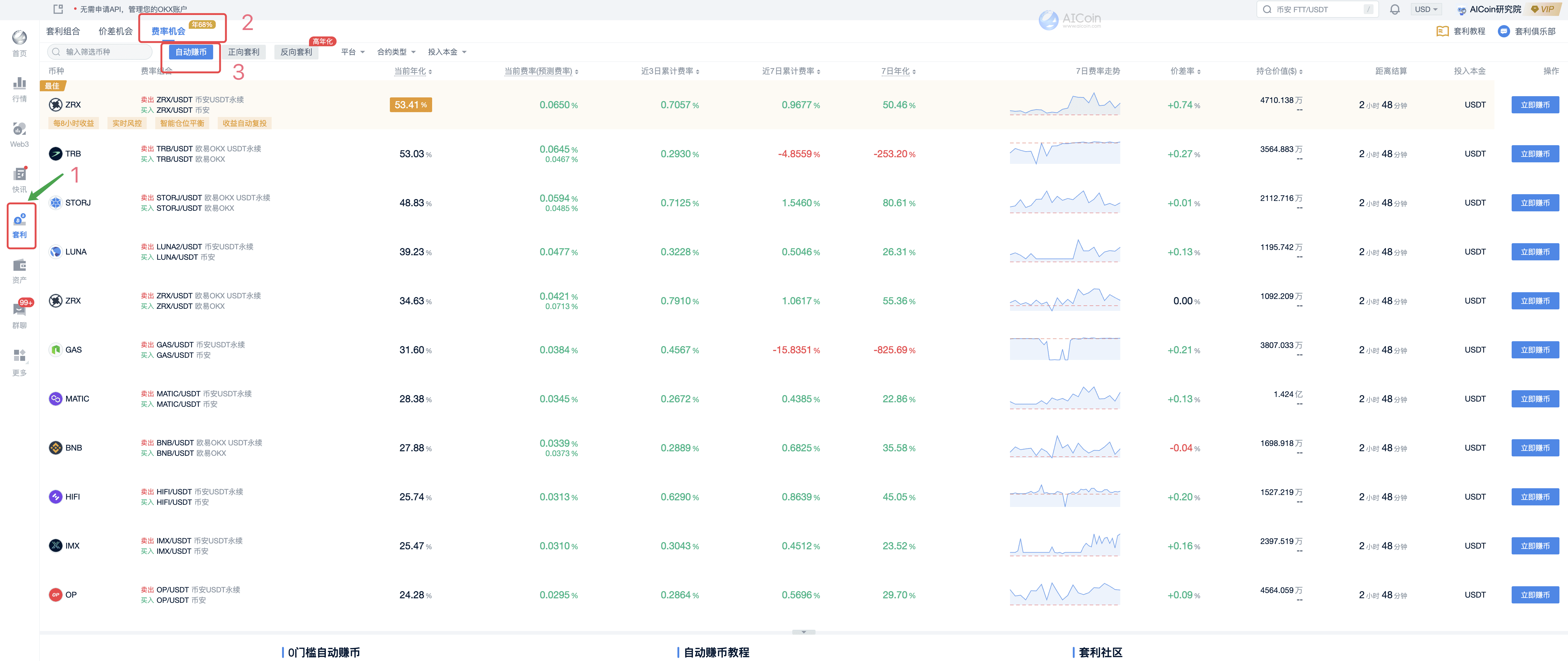Image resolution: width=1568 pixels, height=661 pixels.
Task: Click 立即赚币 for TRB row
Action: 1535,153
